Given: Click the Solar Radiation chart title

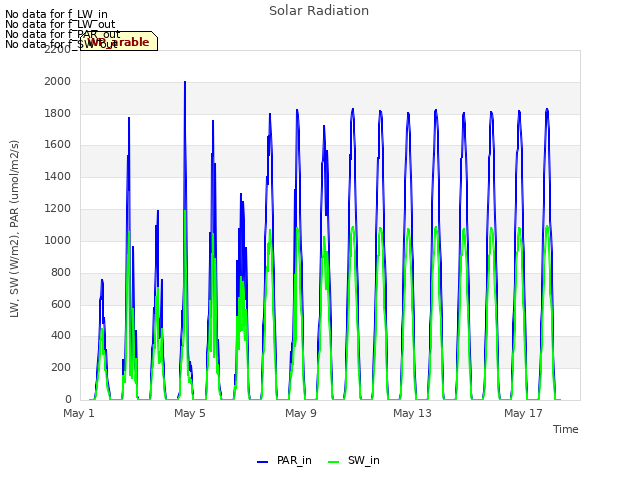Looking at the screenshot, I should point(319,11).
